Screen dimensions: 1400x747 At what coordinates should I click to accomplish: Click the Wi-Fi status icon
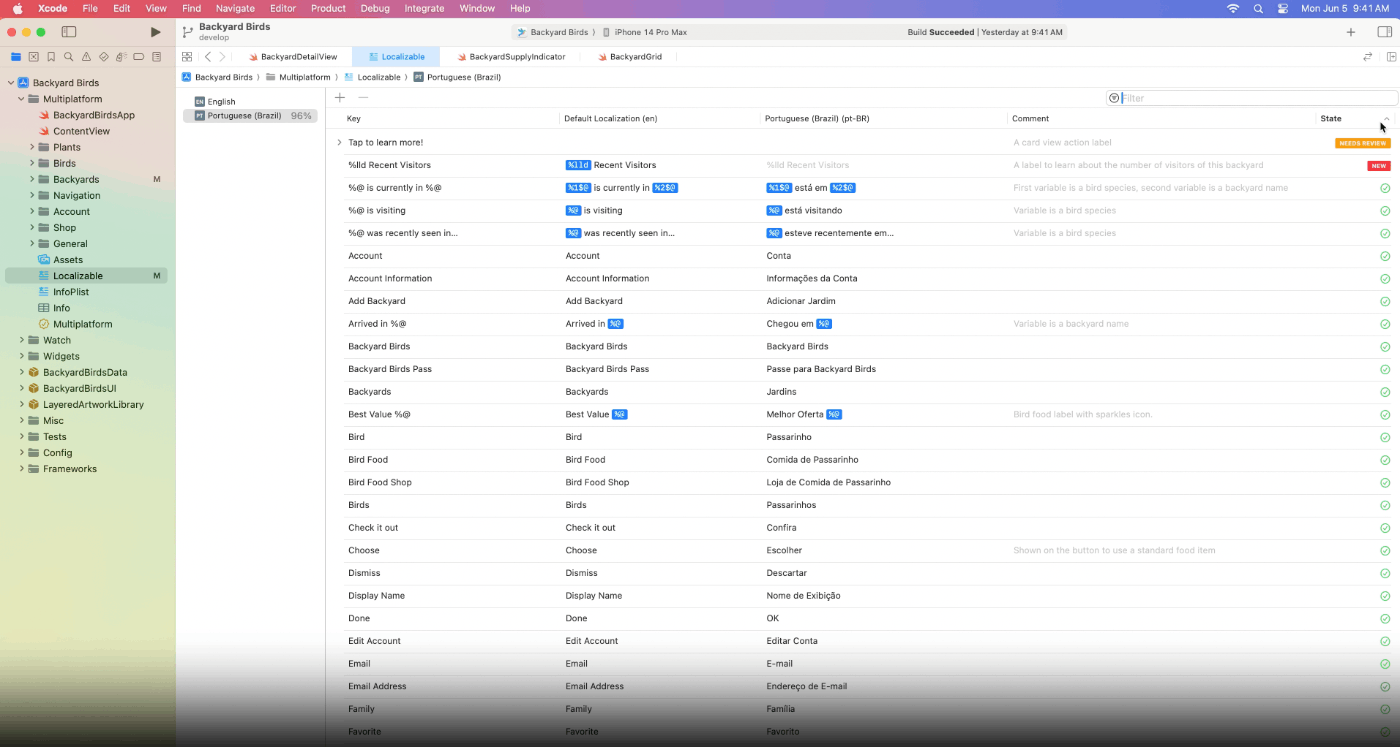tap(1233, 8)
